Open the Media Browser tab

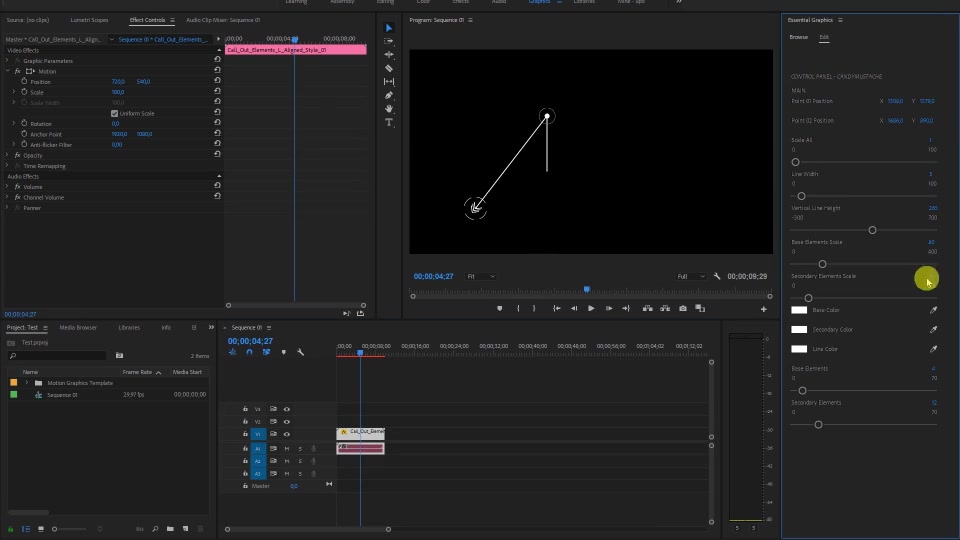click(78, 328)
